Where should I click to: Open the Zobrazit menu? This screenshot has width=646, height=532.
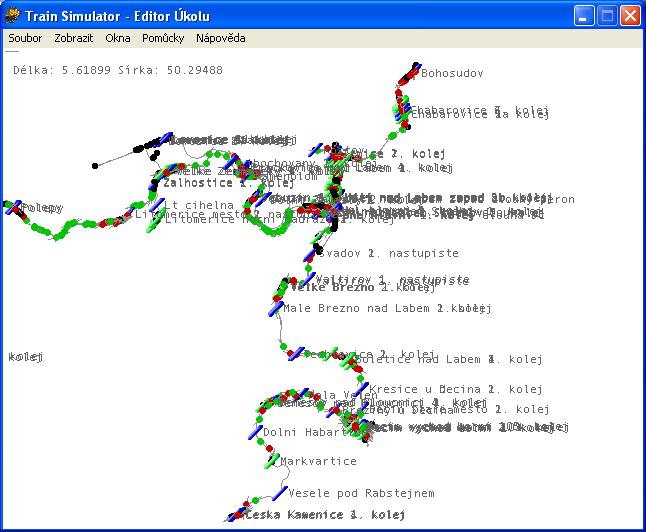[74, 38]
